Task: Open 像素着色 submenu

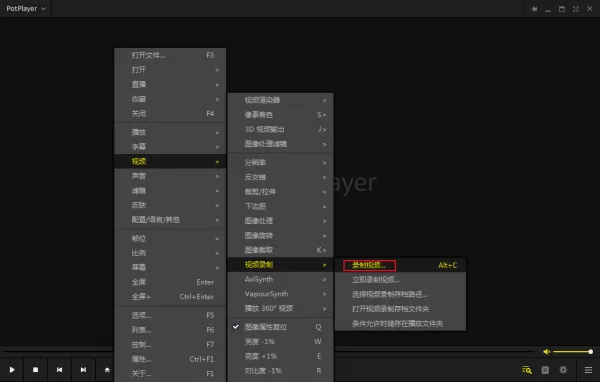Action: [x=280, y=115]
